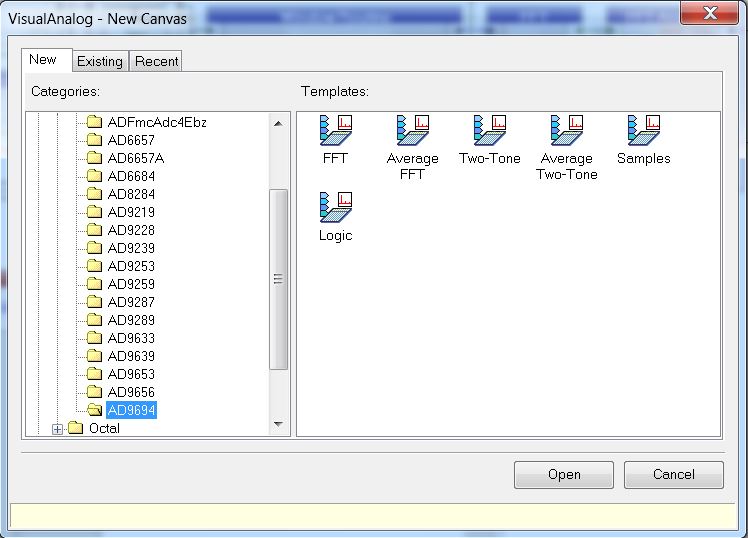
Task: Click the AD9253 folder icon
Action: pos(94,266)
